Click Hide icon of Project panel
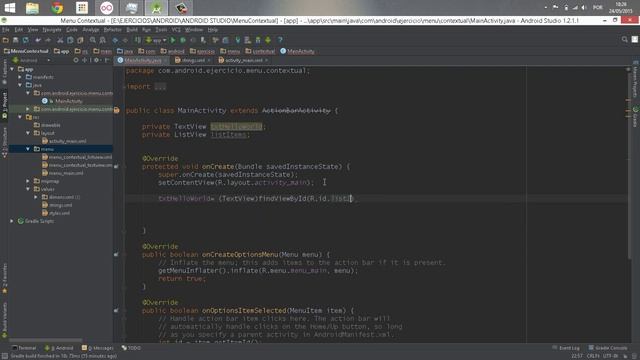This screenshot has width=640, height=360. click(107, 60)
